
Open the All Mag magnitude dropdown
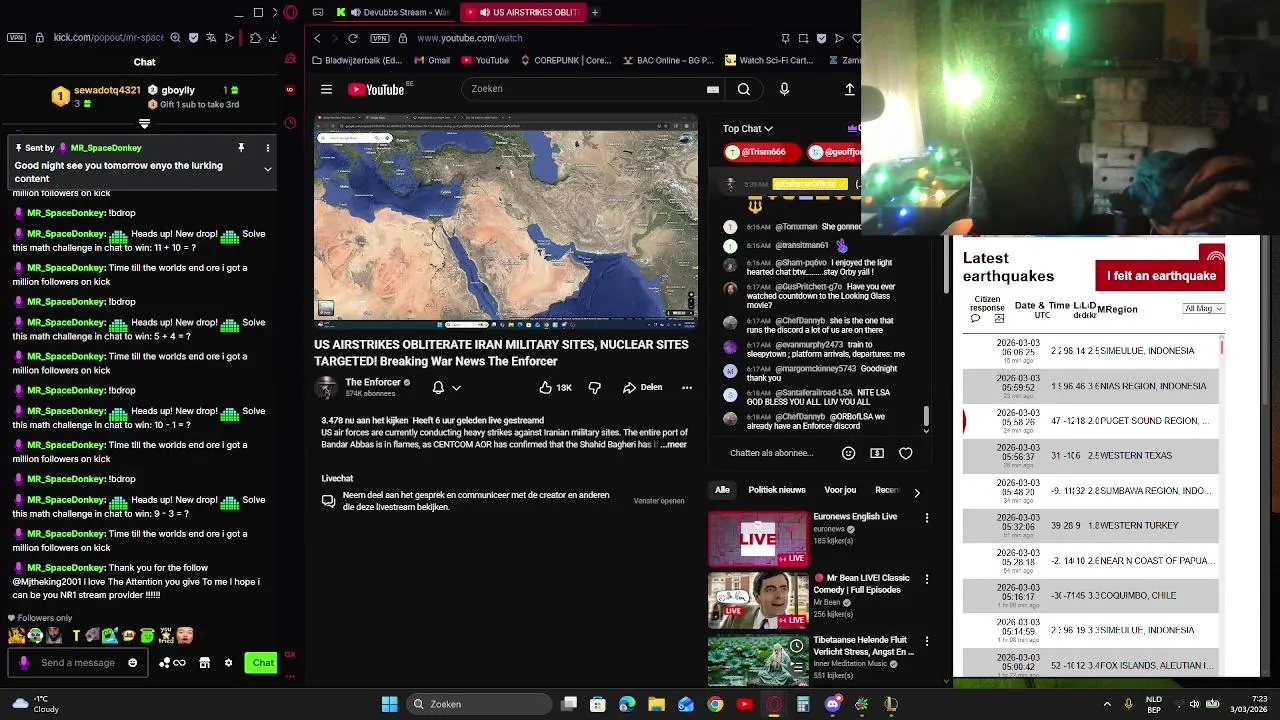(x=1203, y=309)
